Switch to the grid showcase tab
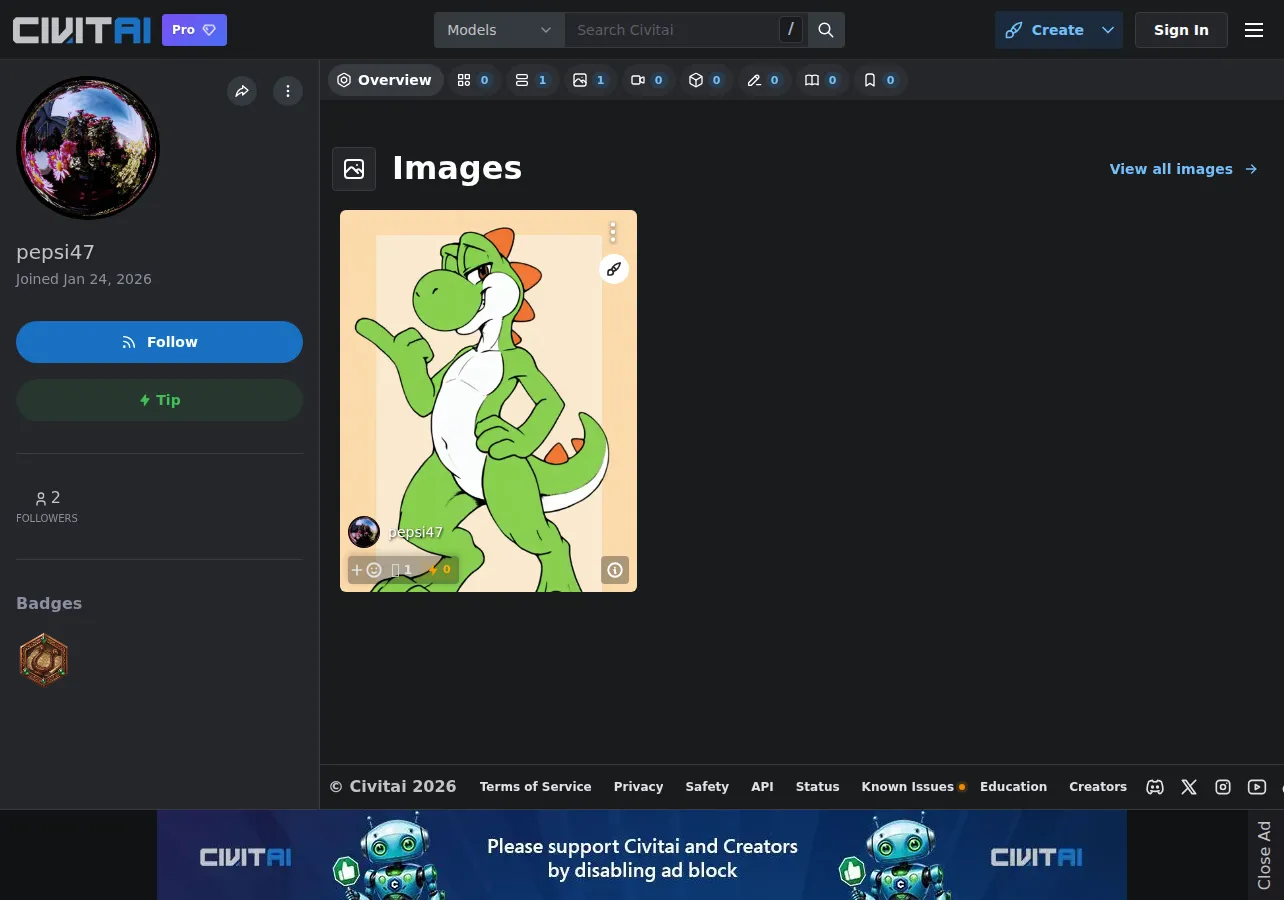 pyautogui.click(x=474, y=80)
